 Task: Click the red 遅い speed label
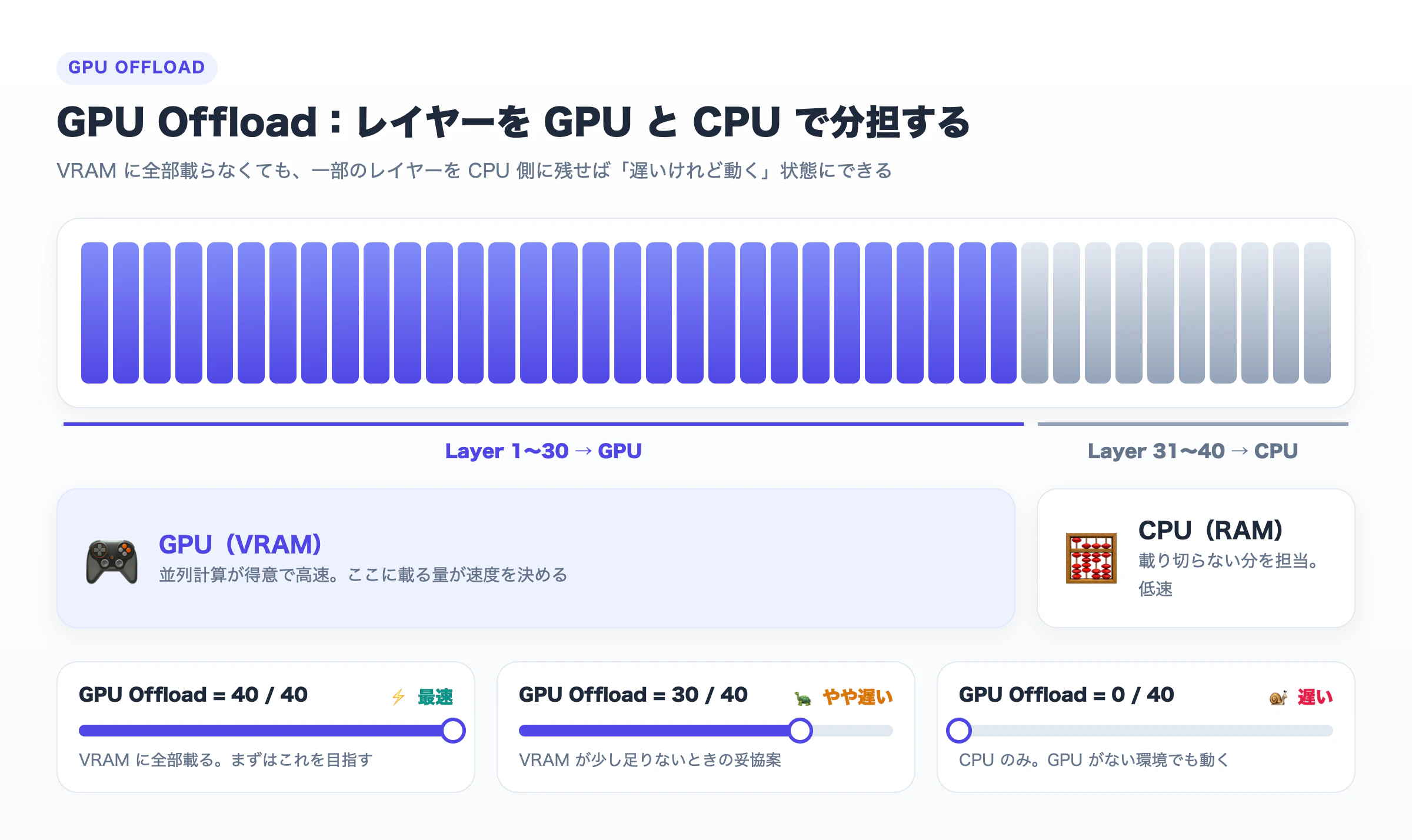pos(1316,697)
